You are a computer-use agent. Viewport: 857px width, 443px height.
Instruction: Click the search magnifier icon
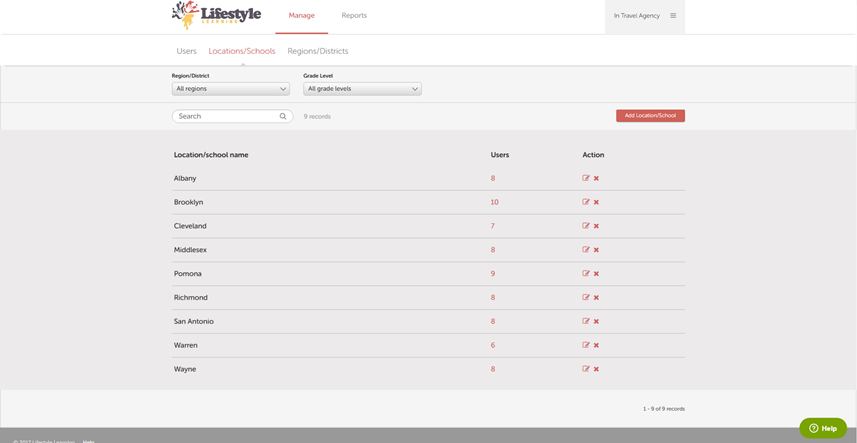283,117
